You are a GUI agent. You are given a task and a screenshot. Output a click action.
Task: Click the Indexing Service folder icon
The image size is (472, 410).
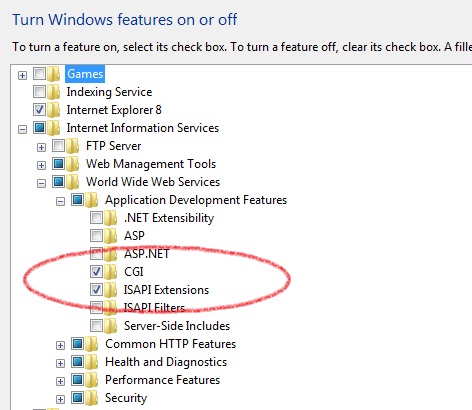(x=53, y=92)
